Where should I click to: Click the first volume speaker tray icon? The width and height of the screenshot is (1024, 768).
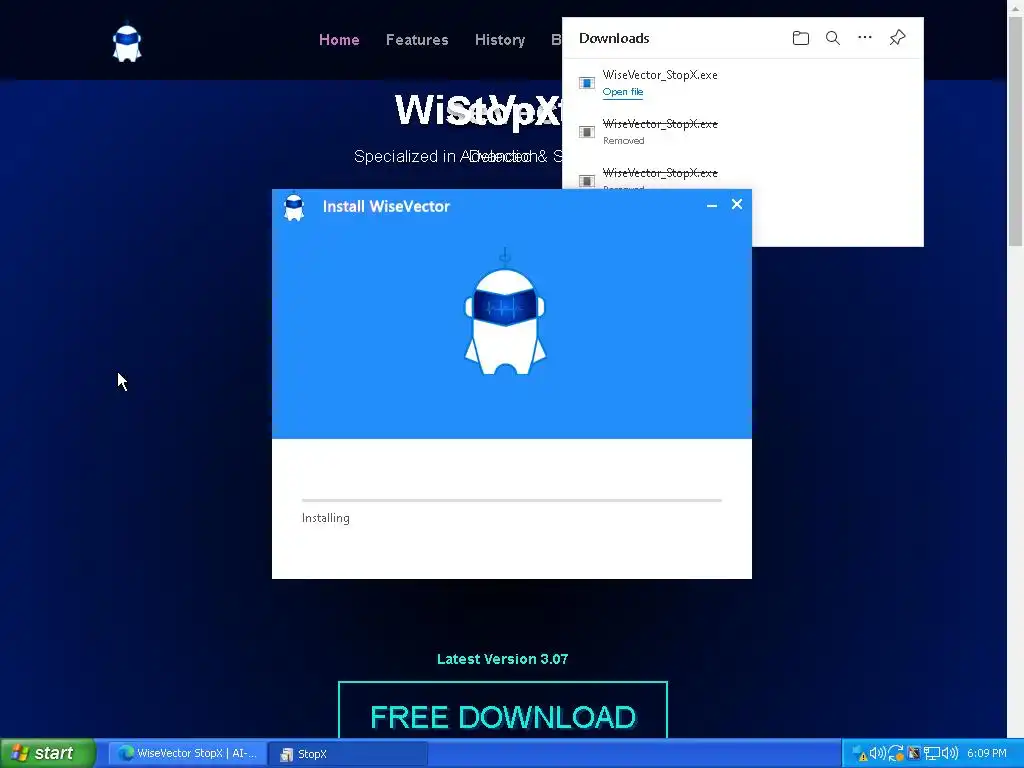click(x=878, y=754)
